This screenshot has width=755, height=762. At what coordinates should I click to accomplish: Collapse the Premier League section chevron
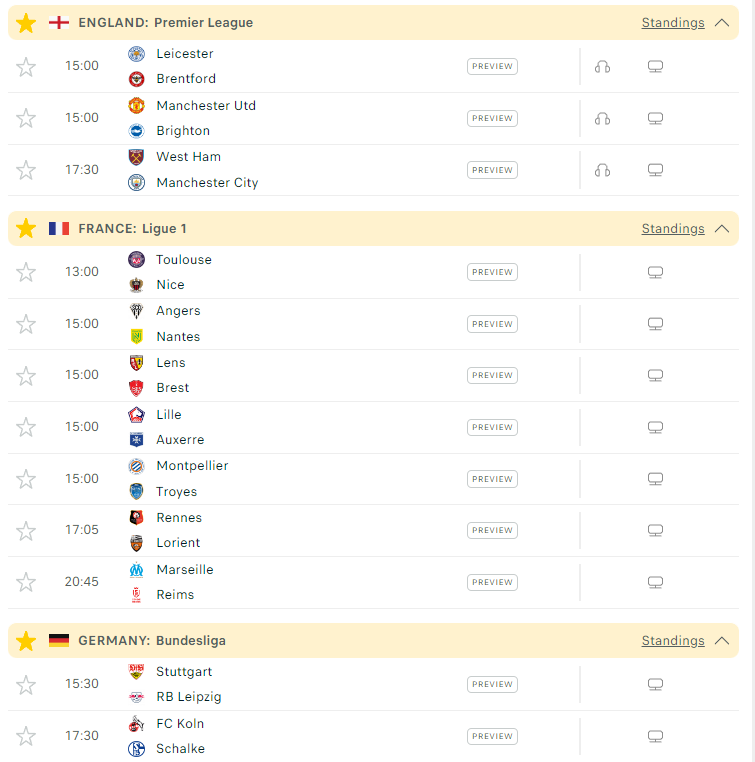pyautogui.click(x=722, y=23)
